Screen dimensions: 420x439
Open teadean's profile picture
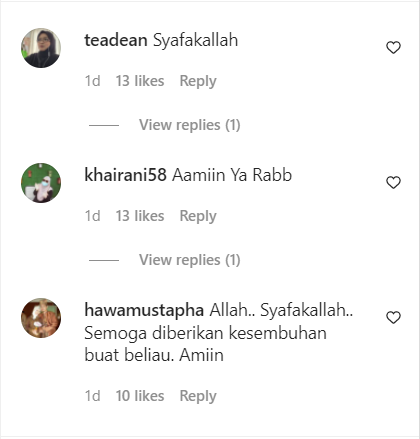click(41, 48)
